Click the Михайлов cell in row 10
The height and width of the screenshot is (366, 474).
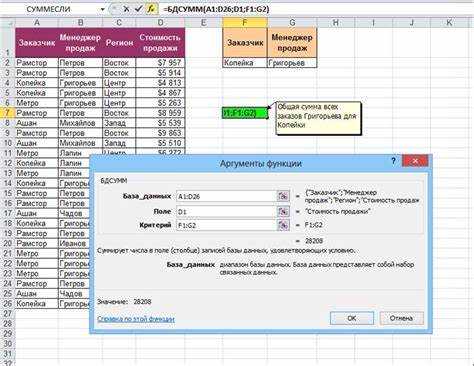(x=80, y=143)
